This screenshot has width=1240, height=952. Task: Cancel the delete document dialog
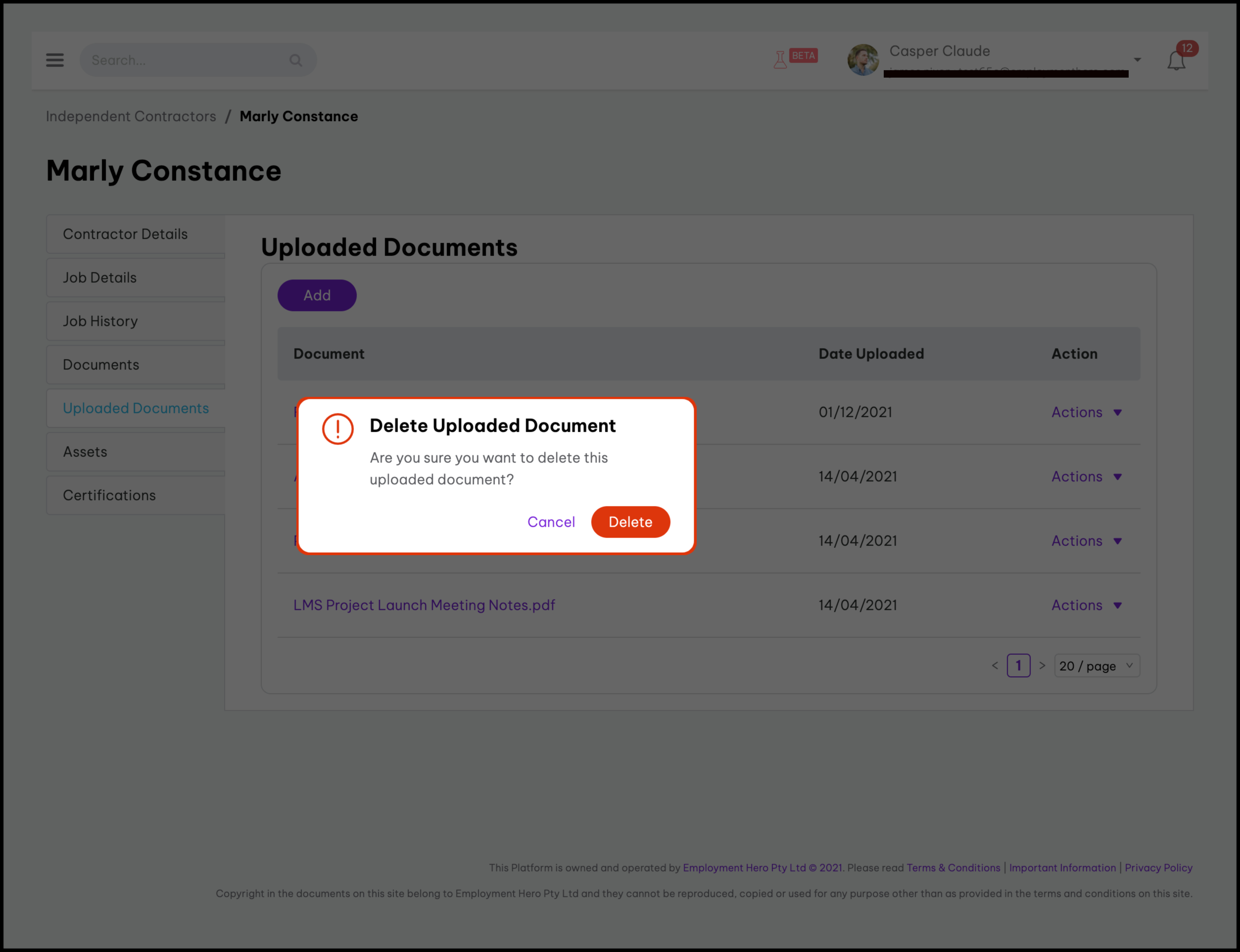[551, 522]
